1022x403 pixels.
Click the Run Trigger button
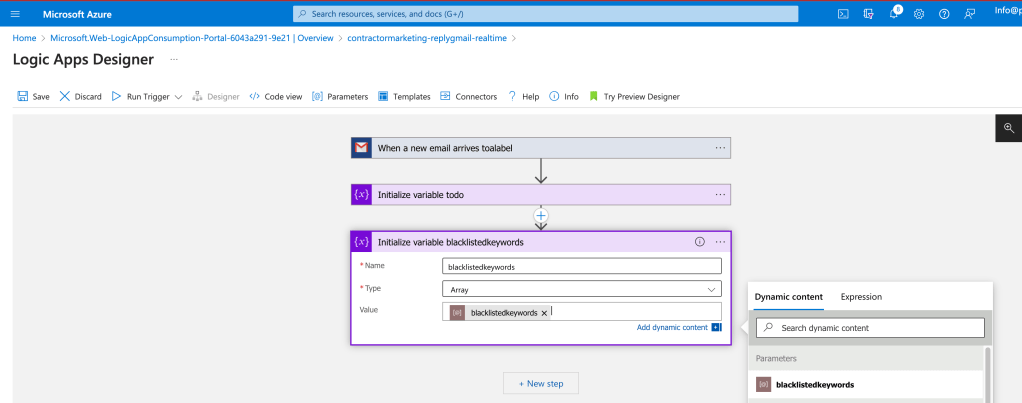140,97
